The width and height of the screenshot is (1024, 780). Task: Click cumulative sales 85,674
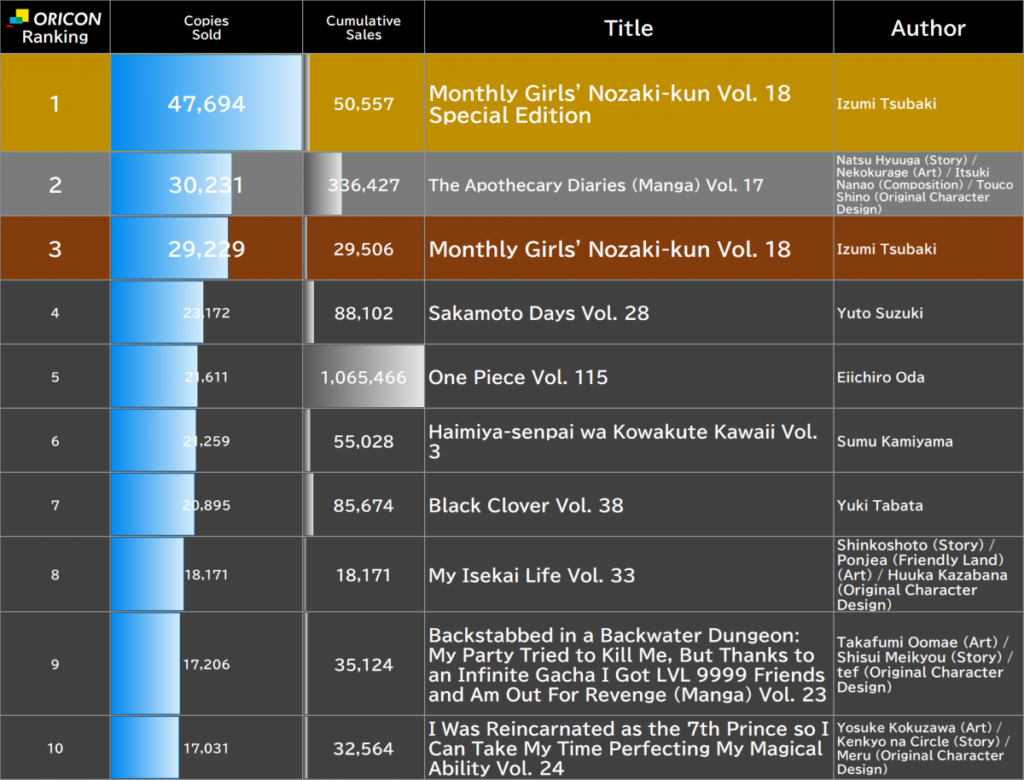[x=364, y=505]
